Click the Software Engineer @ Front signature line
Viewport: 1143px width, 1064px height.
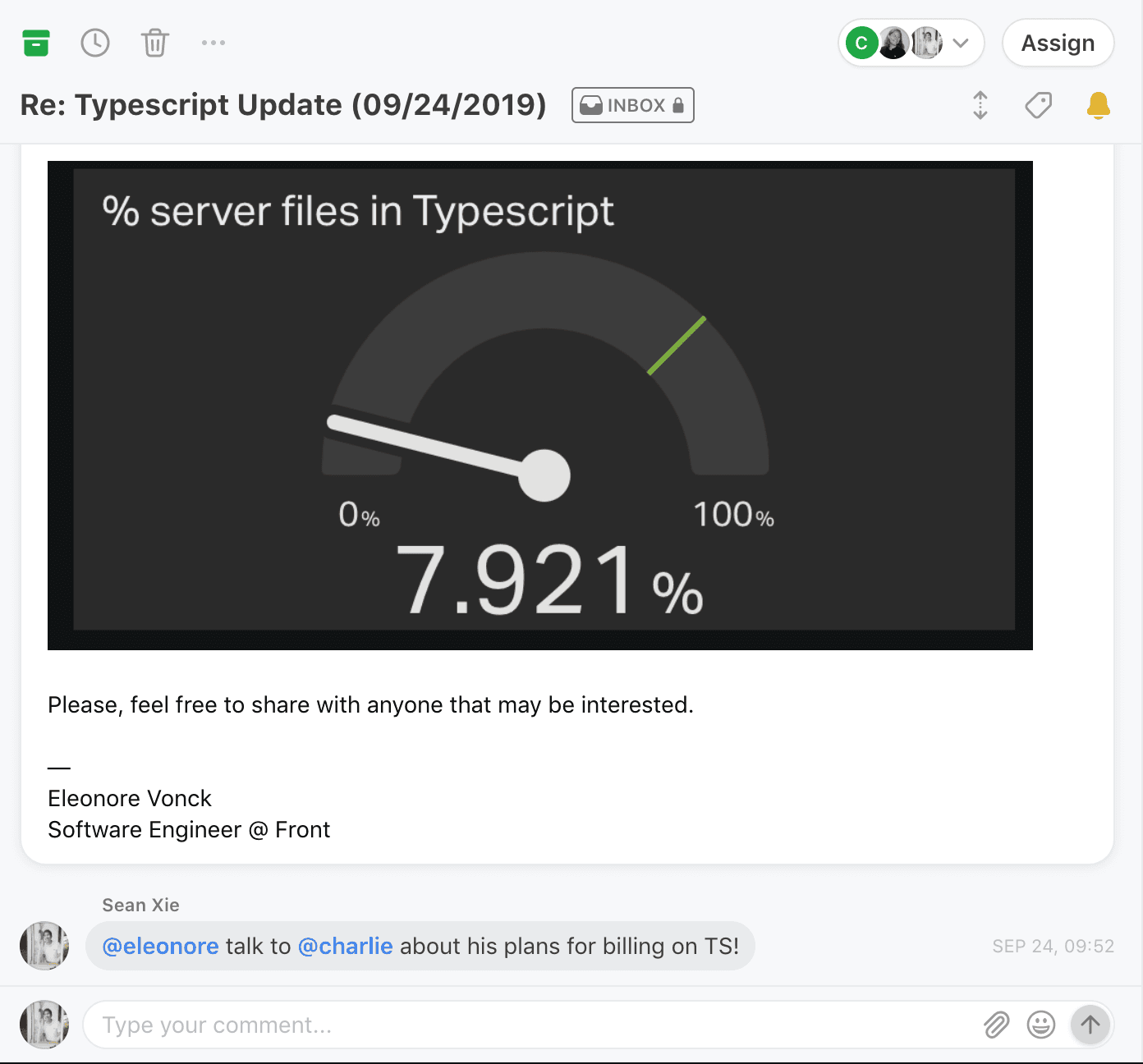point(189,829)
